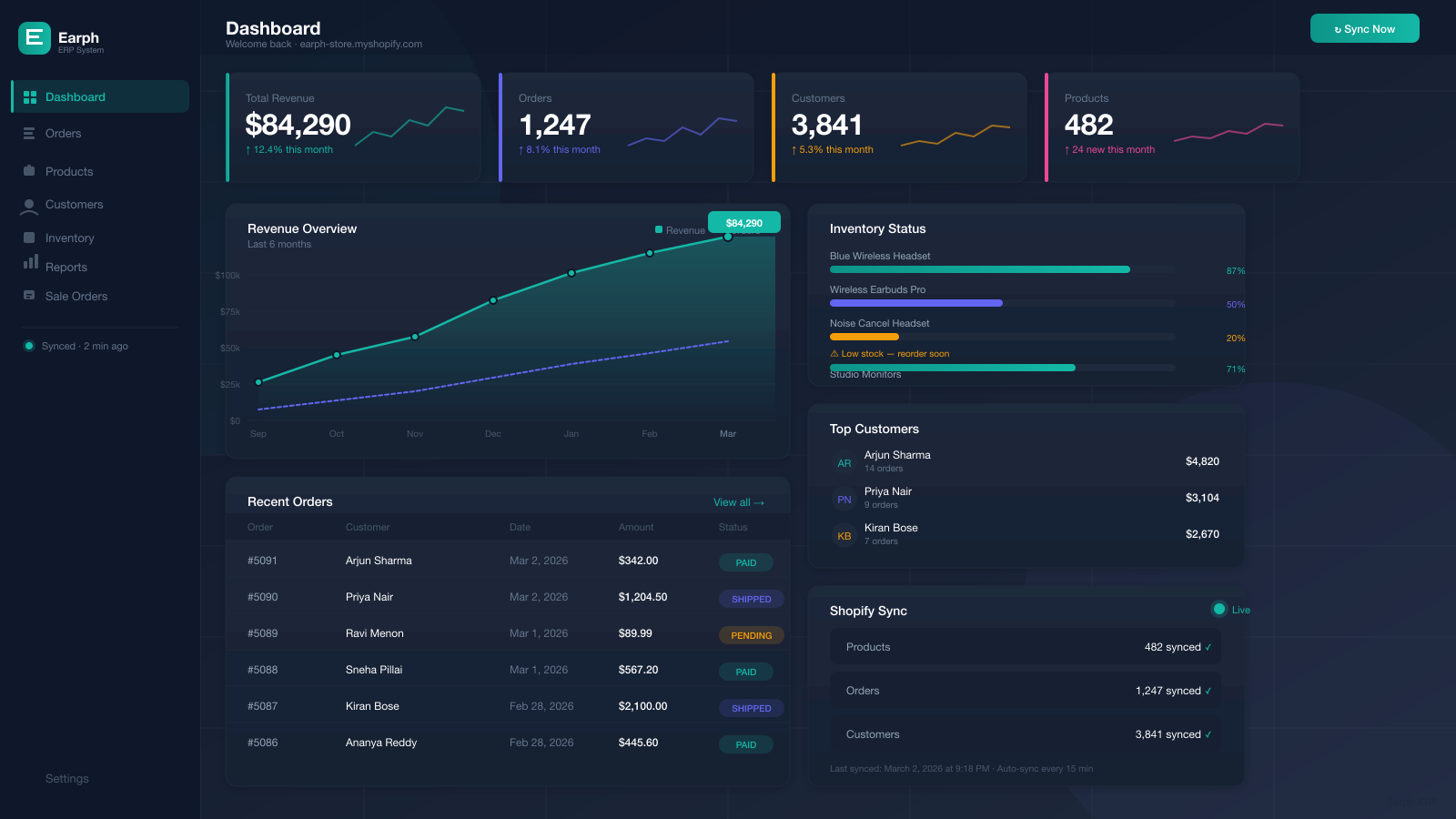Select the Inventory icon in sidebar
Viewport: 1456px width, 819px height.
point(29,238)
